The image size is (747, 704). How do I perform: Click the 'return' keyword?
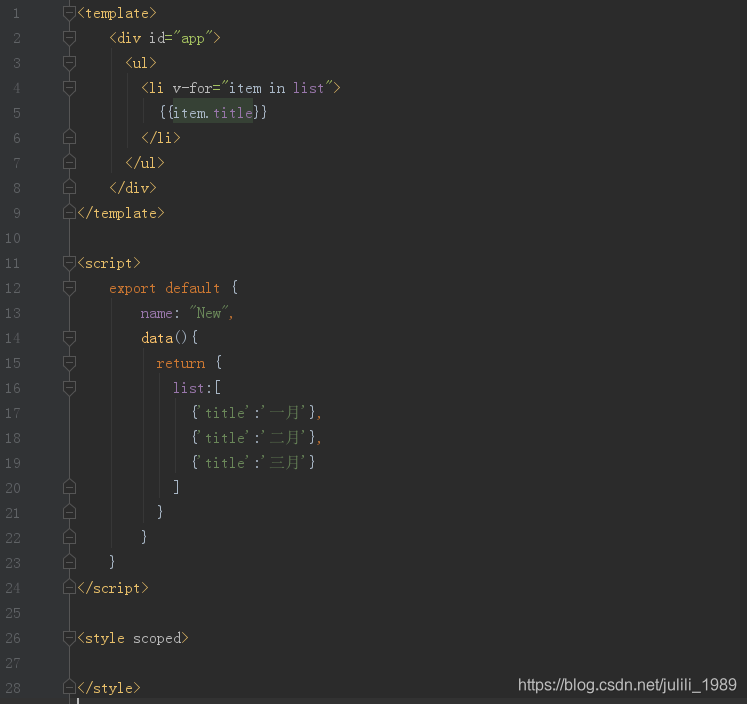pyautogui.click(x=181, y=363)
